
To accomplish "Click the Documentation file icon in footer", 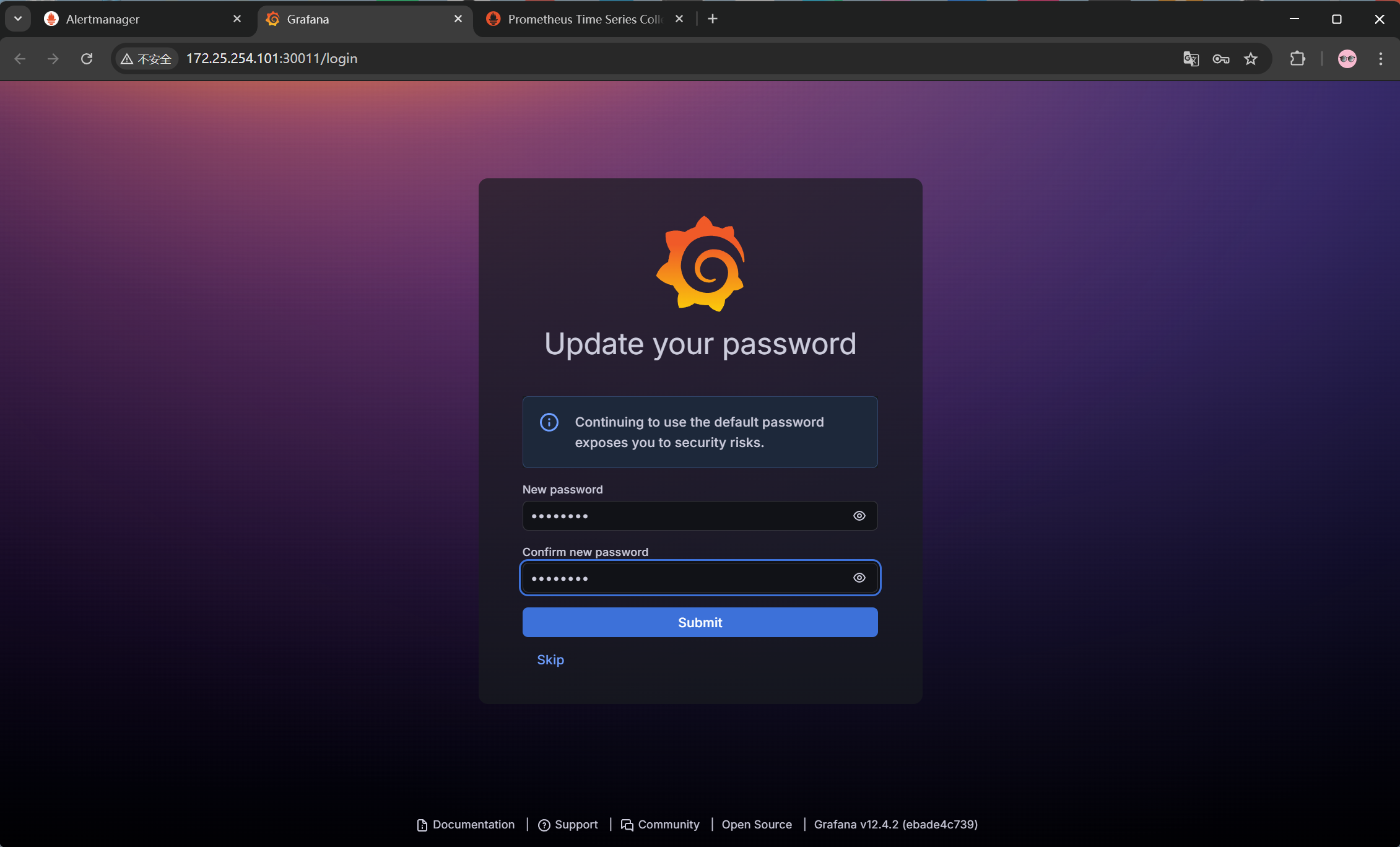I will 422,825.
